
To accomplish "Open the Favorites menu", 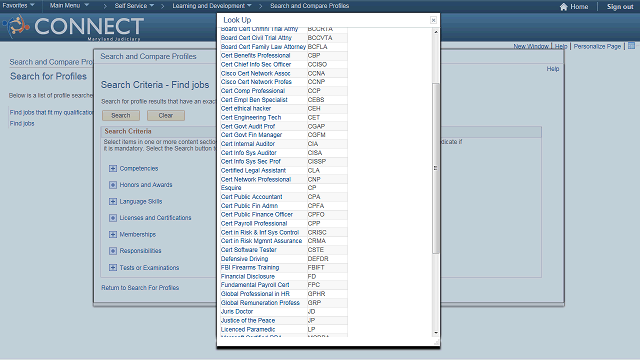I will point(18,6).
